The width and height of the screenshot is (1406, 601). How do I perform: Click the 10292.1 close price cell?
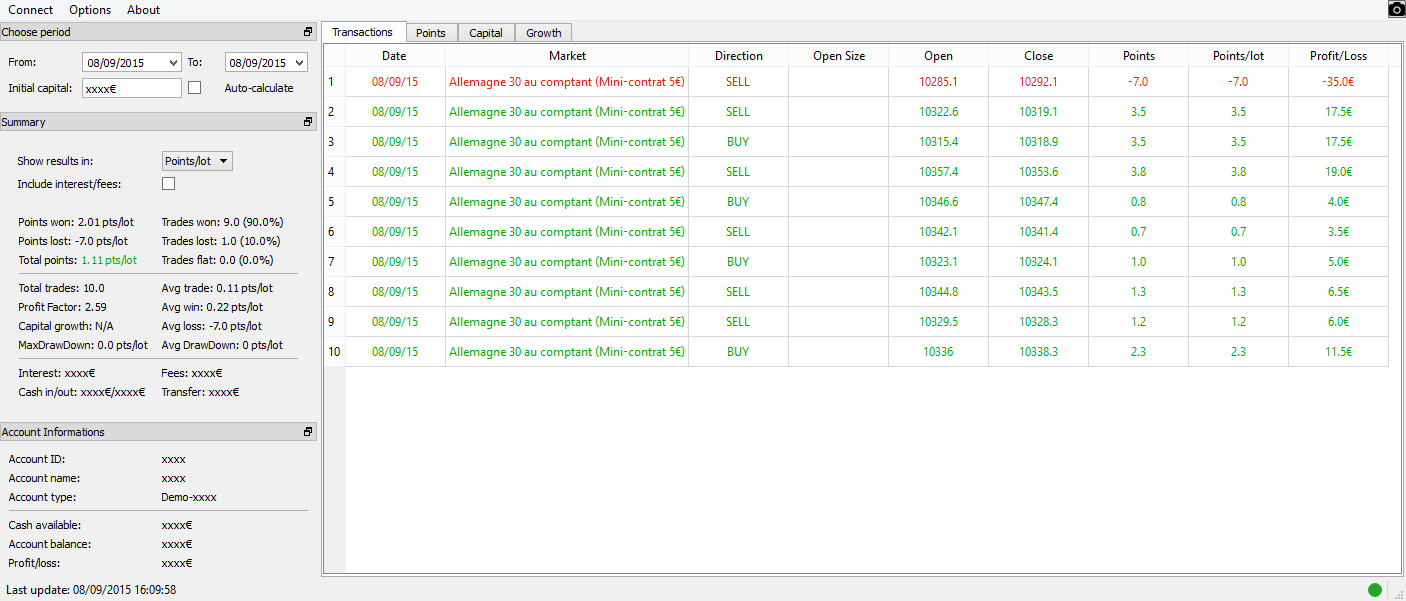click(x=1038, y=82)
